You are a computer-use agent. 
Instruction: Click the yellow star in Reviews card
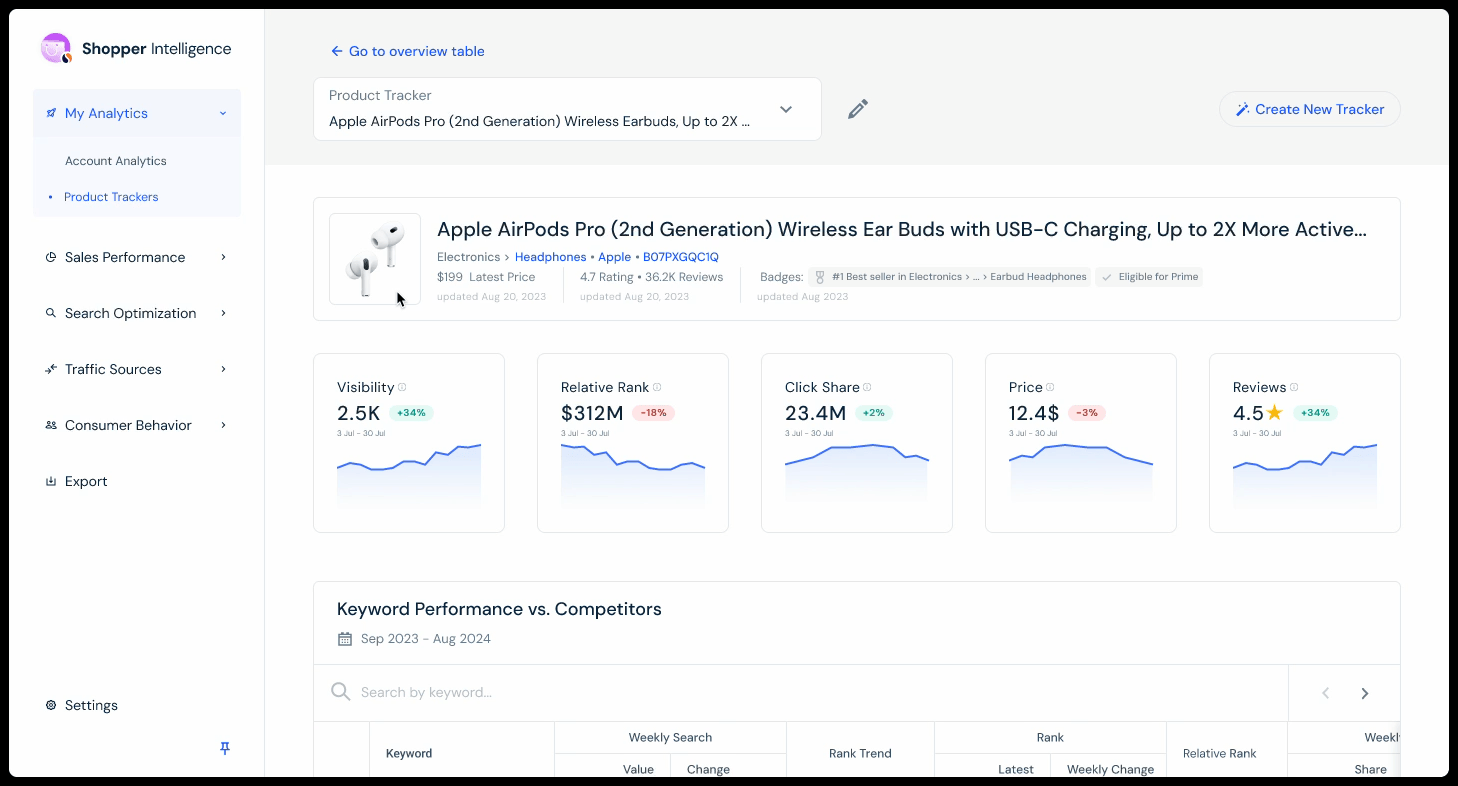tap(1275, 412)
